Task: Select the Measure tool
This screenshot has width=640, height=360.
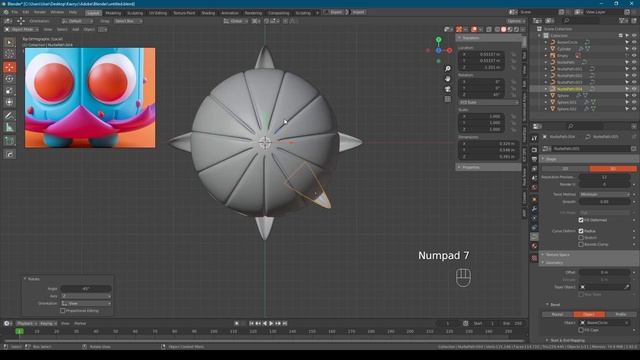Action: tap(9, 128)
